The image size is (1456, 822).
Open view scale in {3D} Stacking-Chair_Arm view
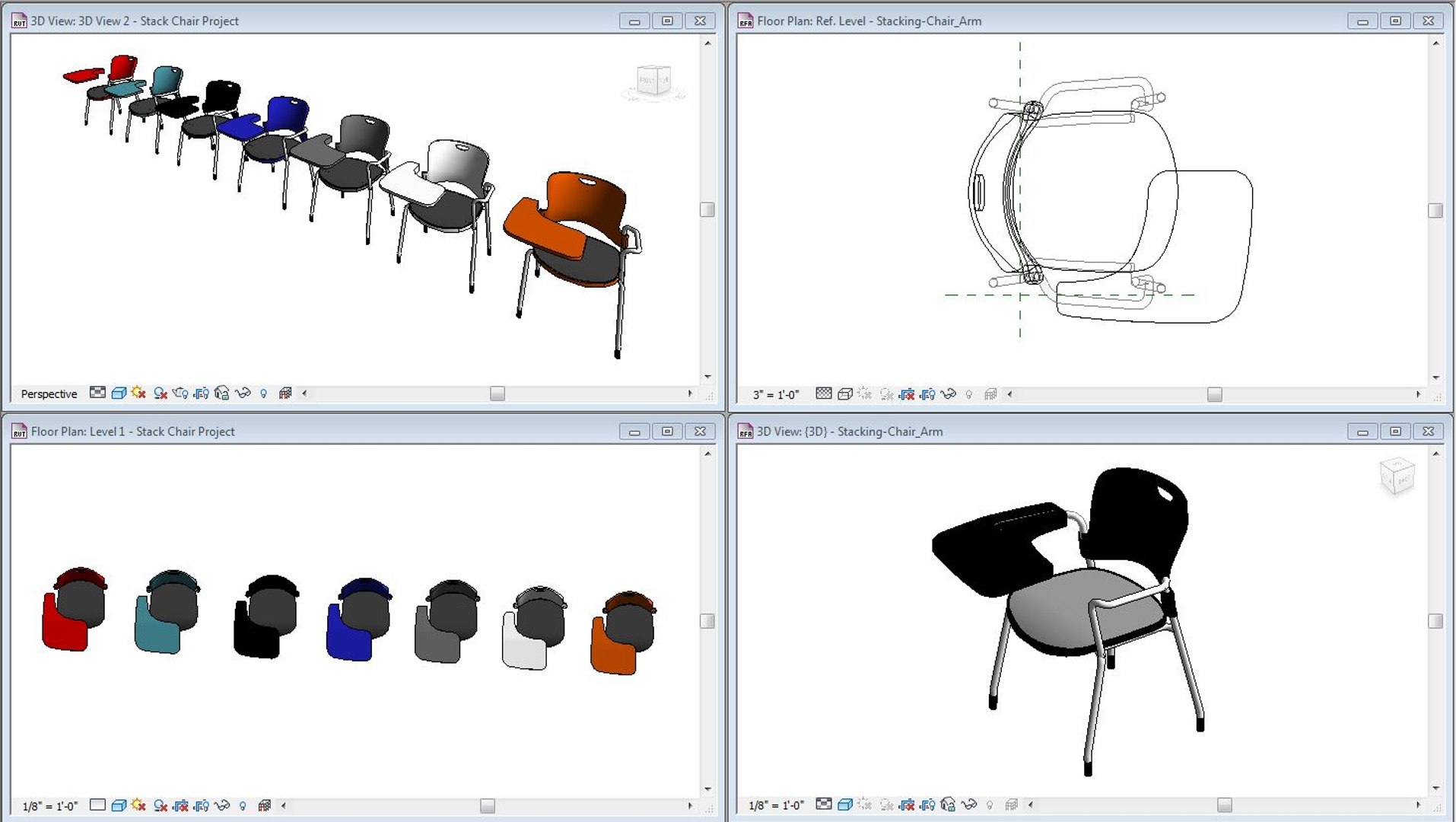point(776,805)
